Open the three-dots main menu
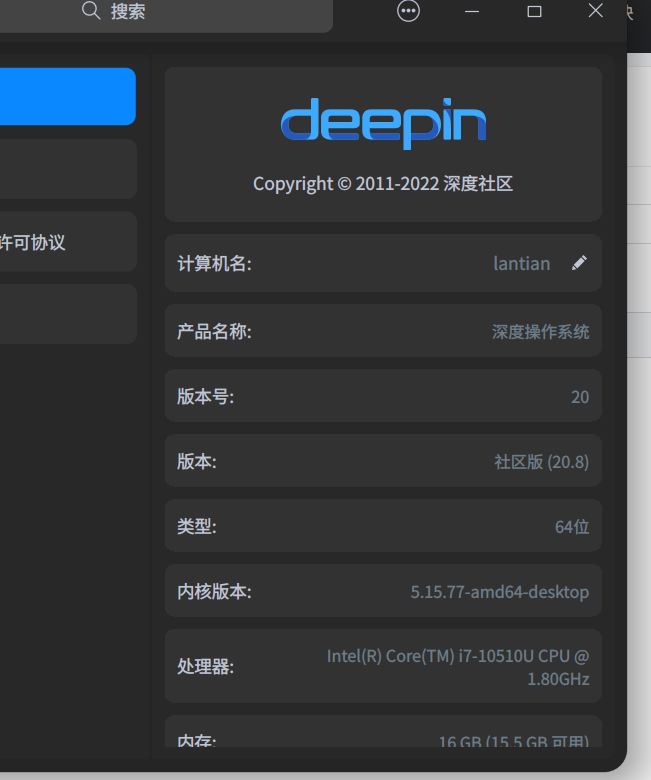 point(408,11)
